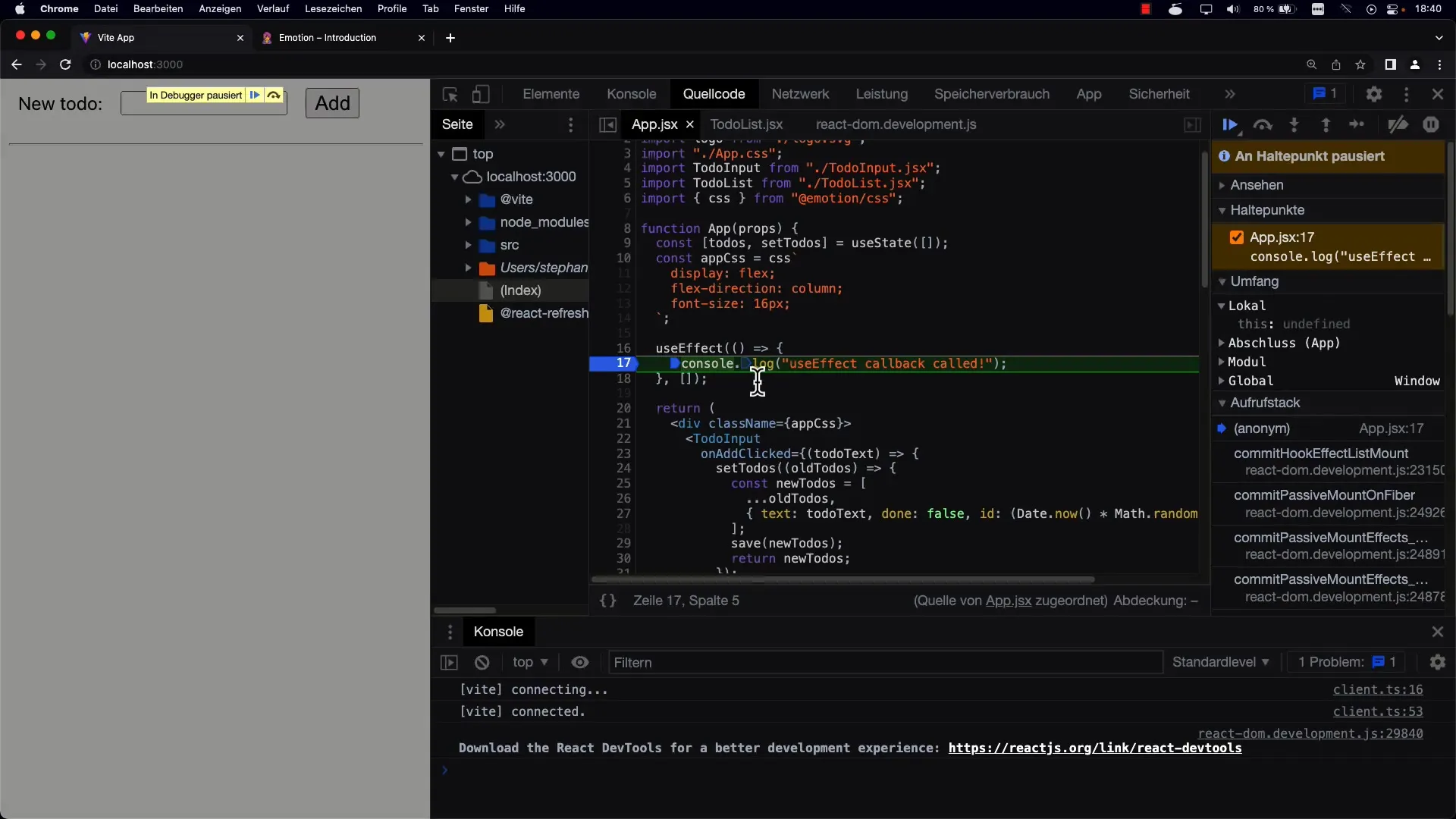Enable the Konsole filter input field
1456x819 pixels.
(885, 662)
